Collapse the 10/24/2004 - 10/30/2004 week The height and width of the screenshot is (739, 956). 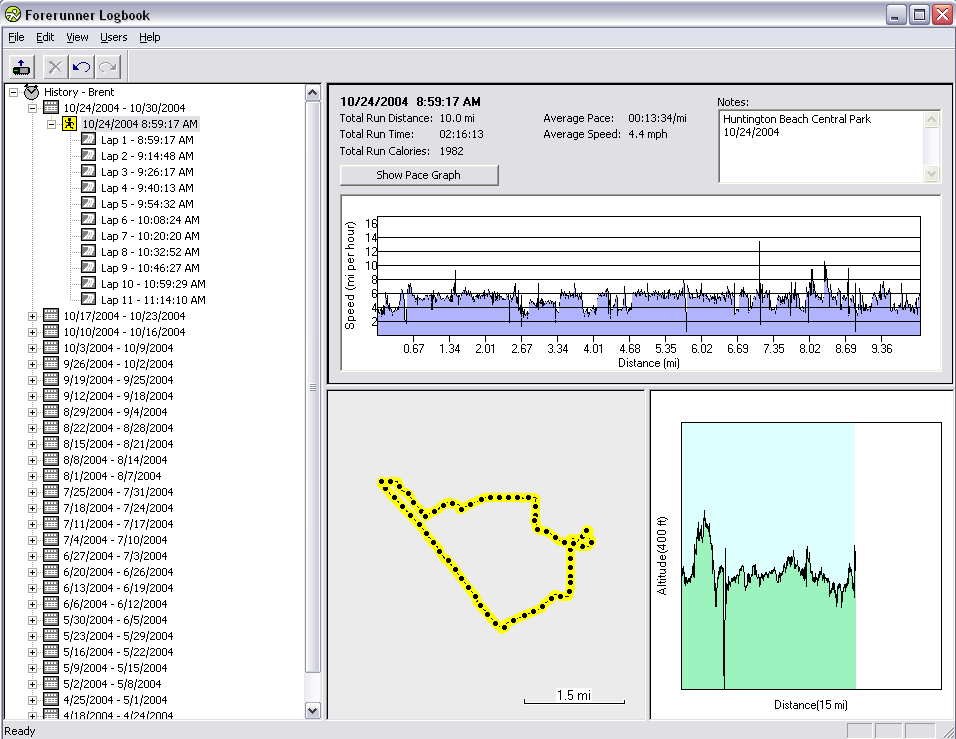click(32, 109)
